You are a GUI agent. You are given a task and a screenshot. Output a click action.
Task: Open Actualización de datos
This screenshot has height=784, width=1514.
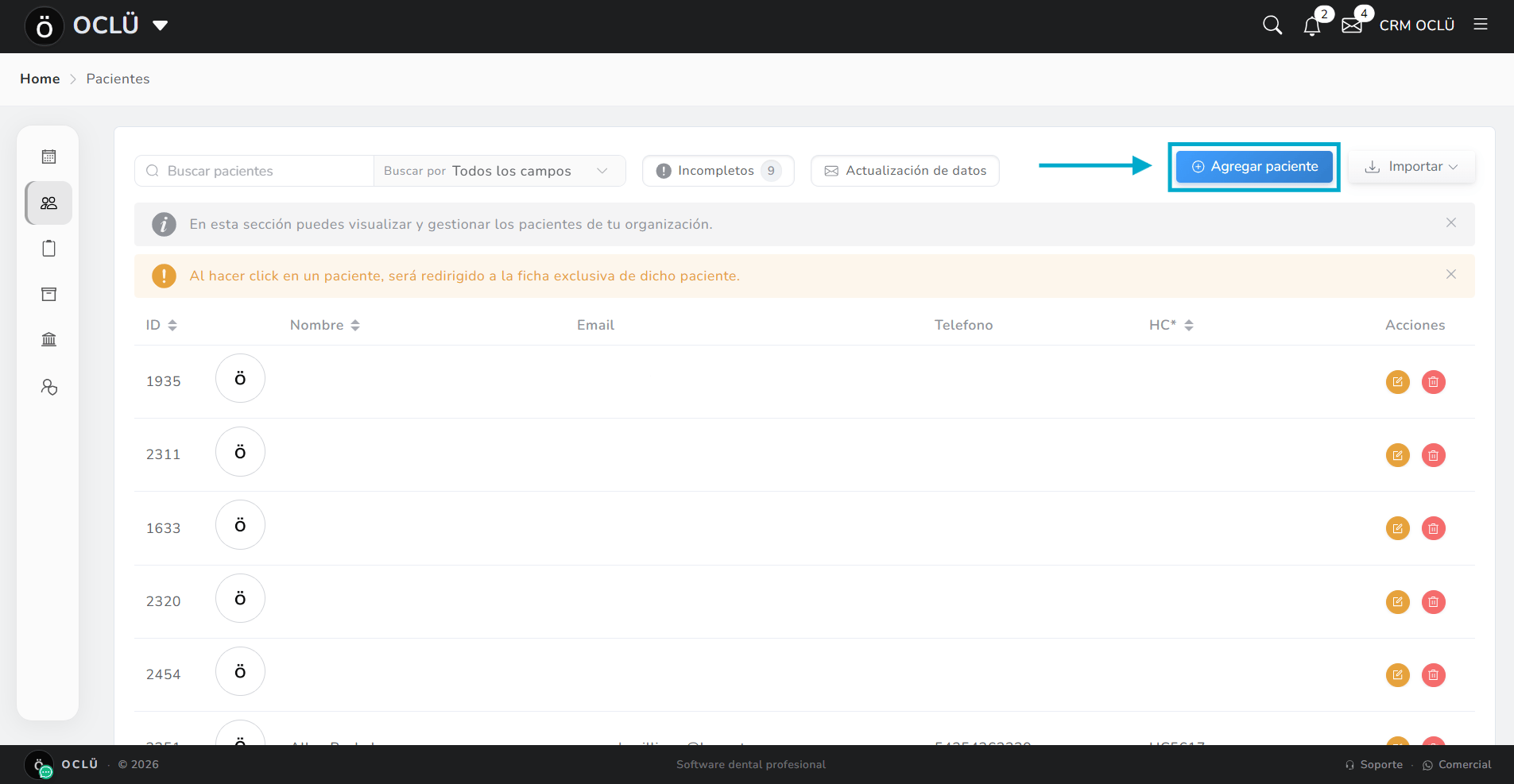click(x=905, y=171)
